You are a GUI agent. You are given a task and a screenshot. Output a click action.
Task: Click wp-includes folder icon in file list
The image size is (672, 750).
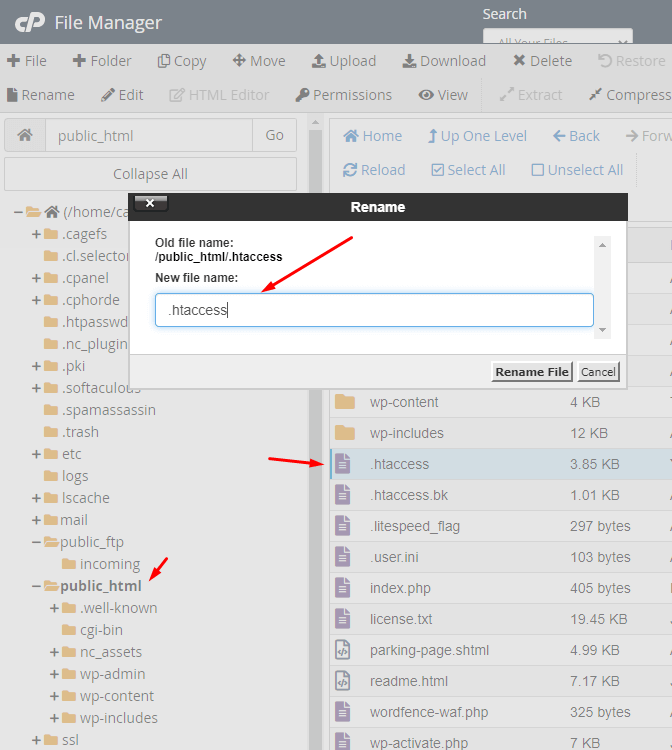click(x=345, y=433)
